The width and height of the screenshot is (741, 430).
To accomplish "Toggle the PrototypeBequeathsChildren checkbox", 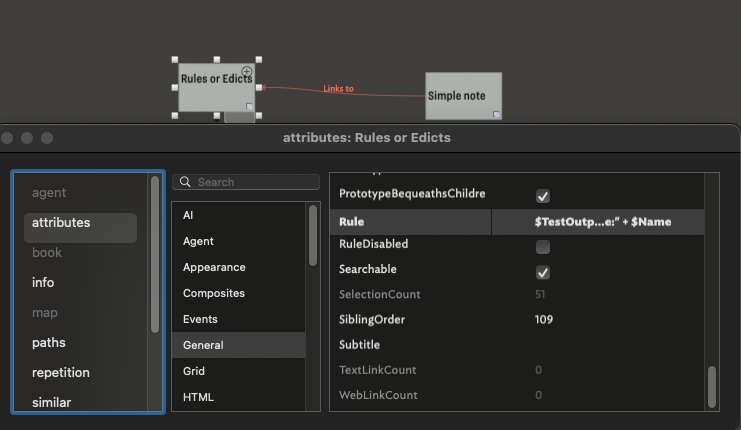I will (543, 196).
